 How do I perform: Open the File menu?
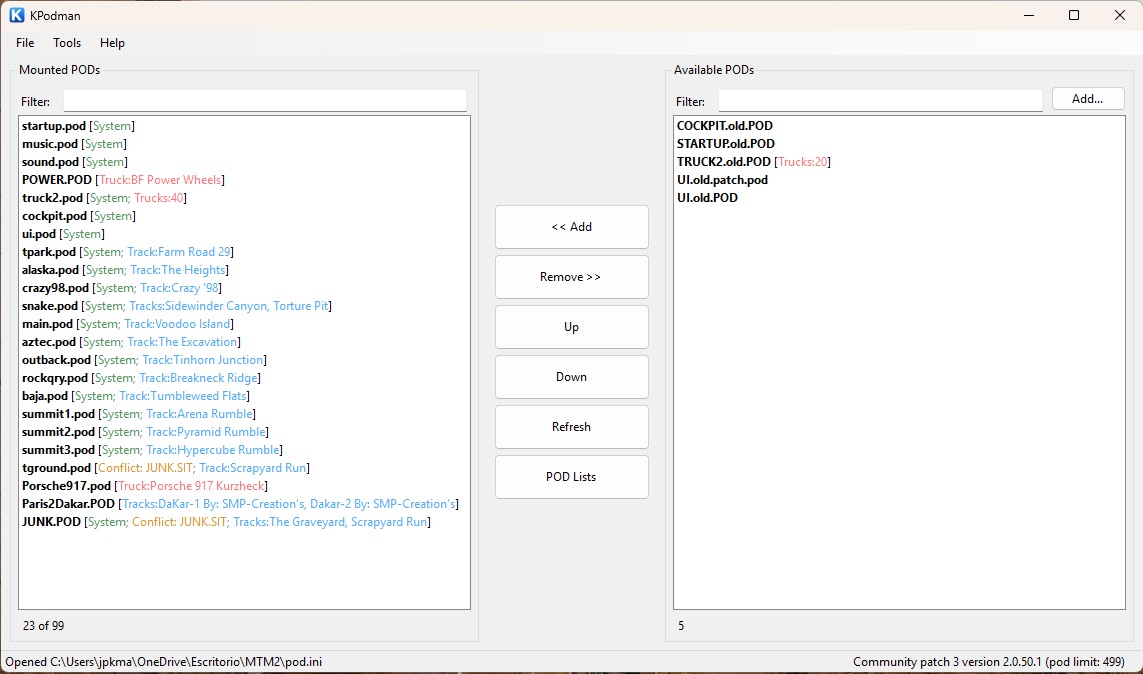click(x=25, y=43)
